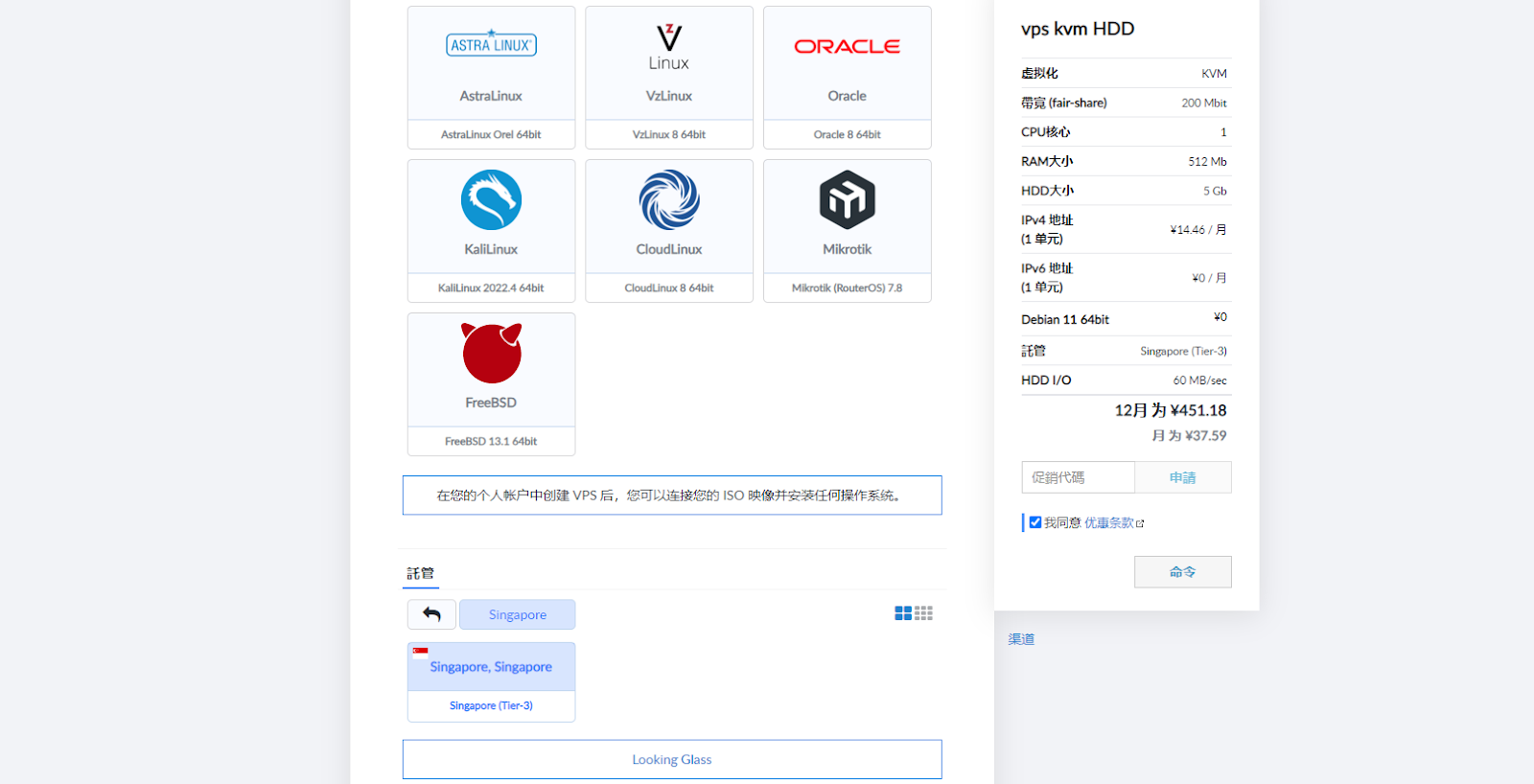Open external link icon beside terms

(x=1140, y=523)
